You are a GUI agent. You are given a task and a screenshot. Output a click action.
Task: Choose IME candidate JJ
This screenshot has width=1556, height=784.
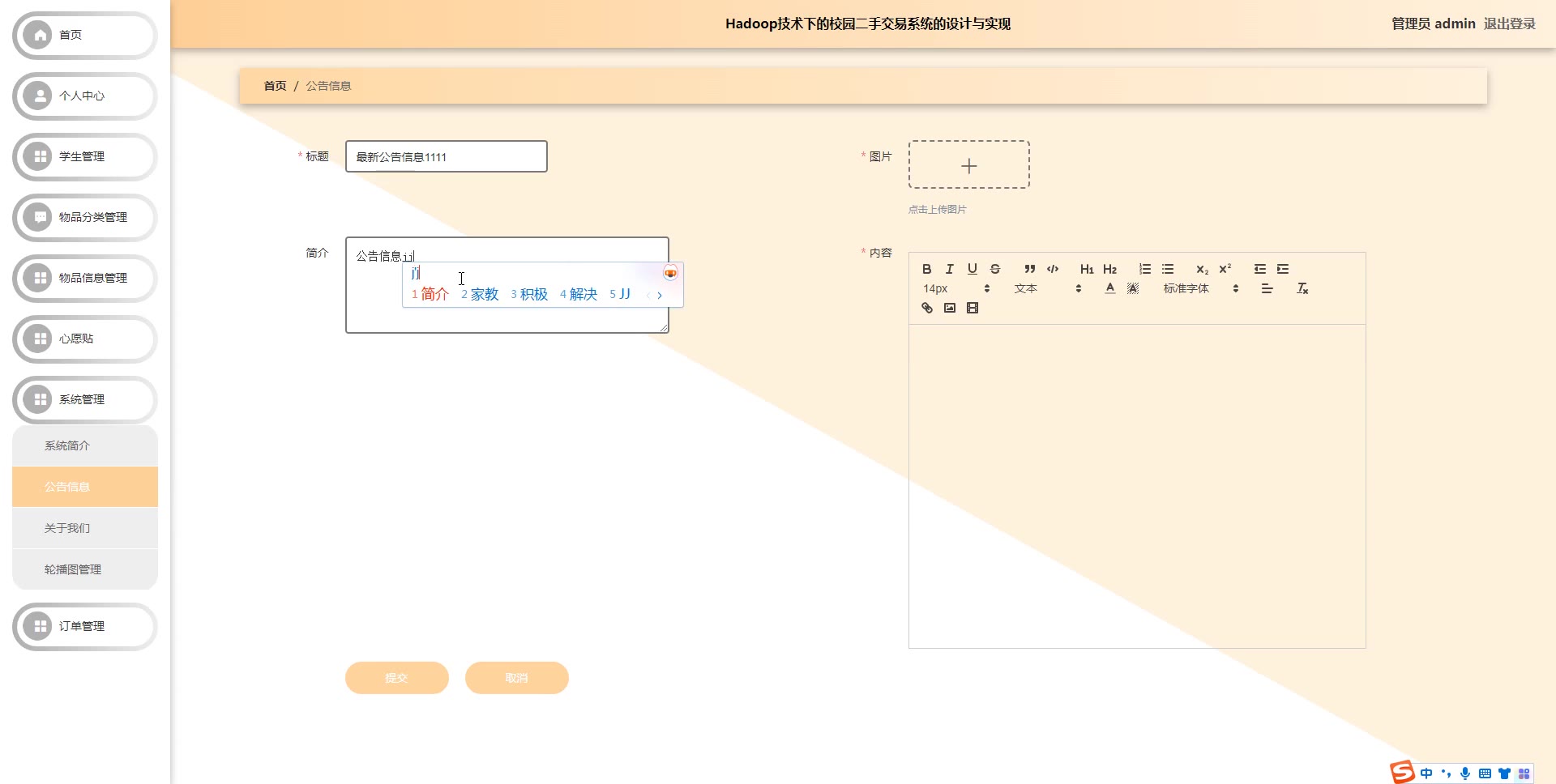[x=620, y=294]
